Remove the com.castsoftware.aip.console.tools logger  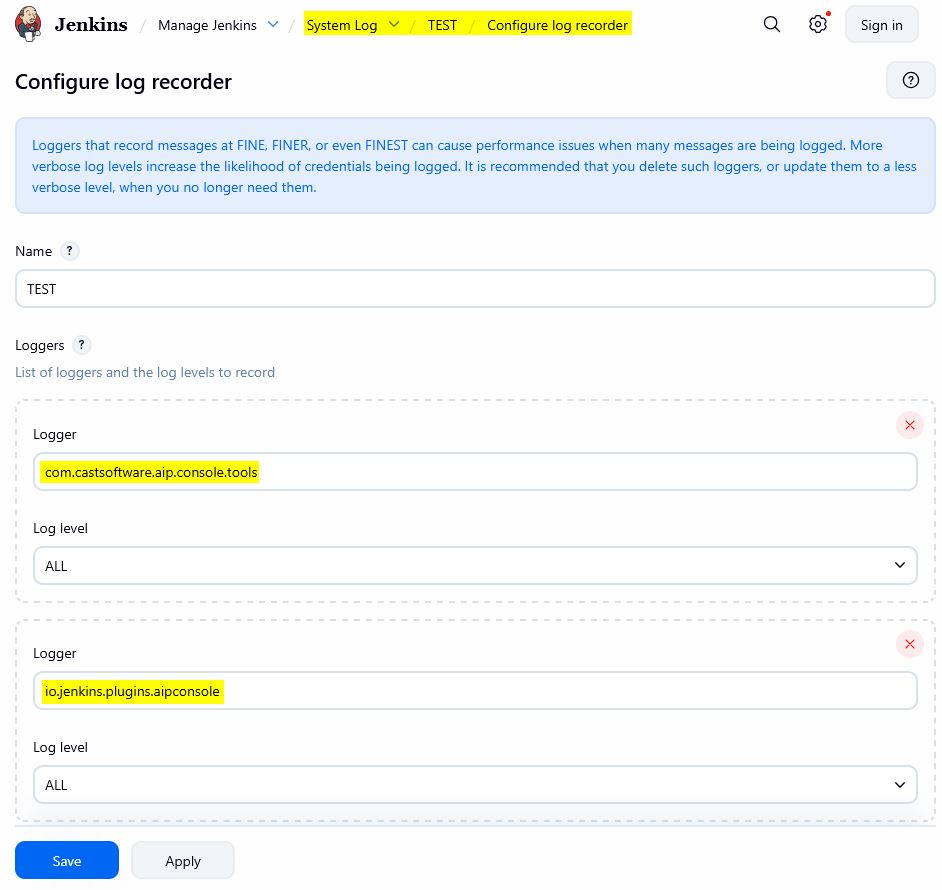click(x=909, y=425)
